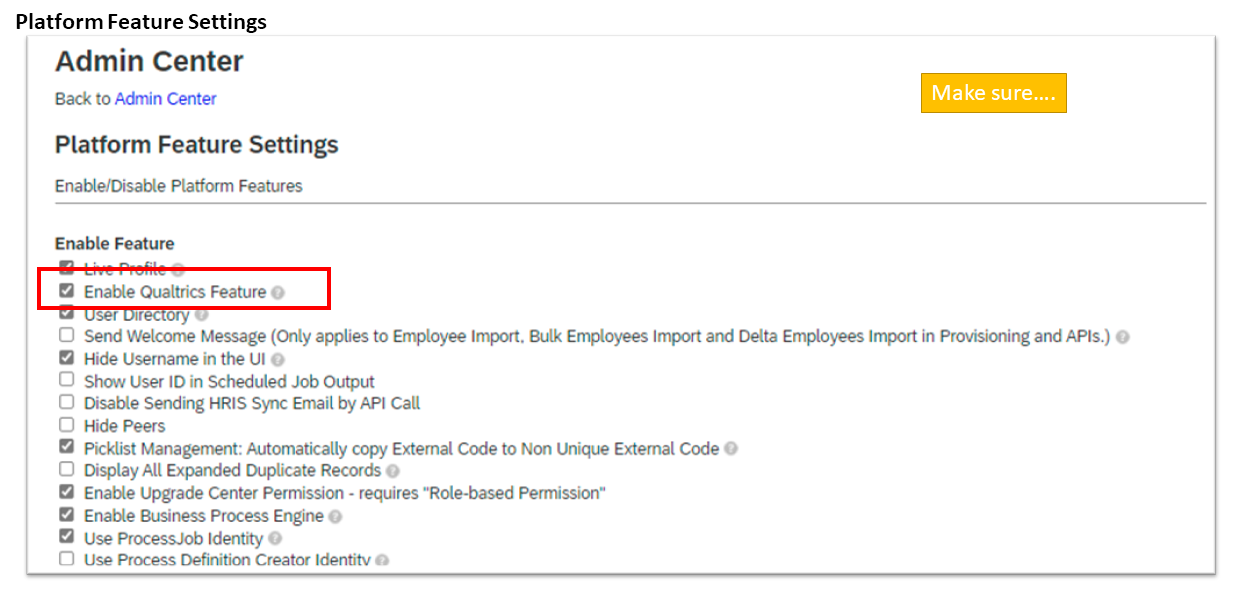Screen dimensions: 1235x593
Task: Untick Enable Upgrade Center Permission checkbox
Action: (x=66, y=492)
